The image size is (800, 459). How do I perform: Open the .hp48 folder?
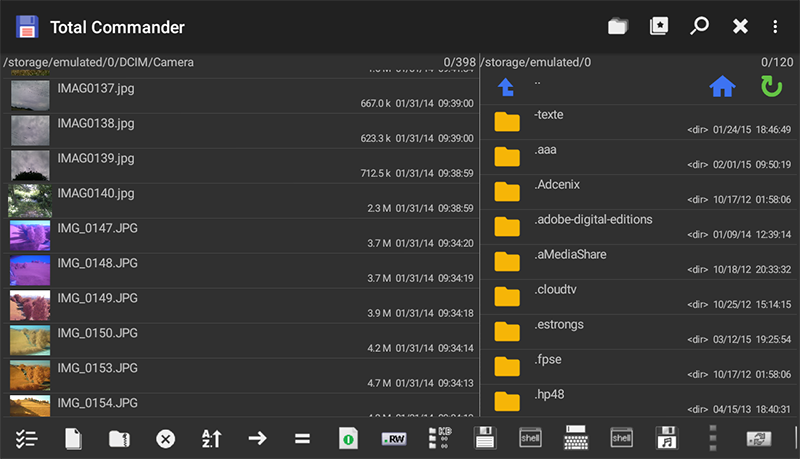pyautogui.click(x=639, y=401)
